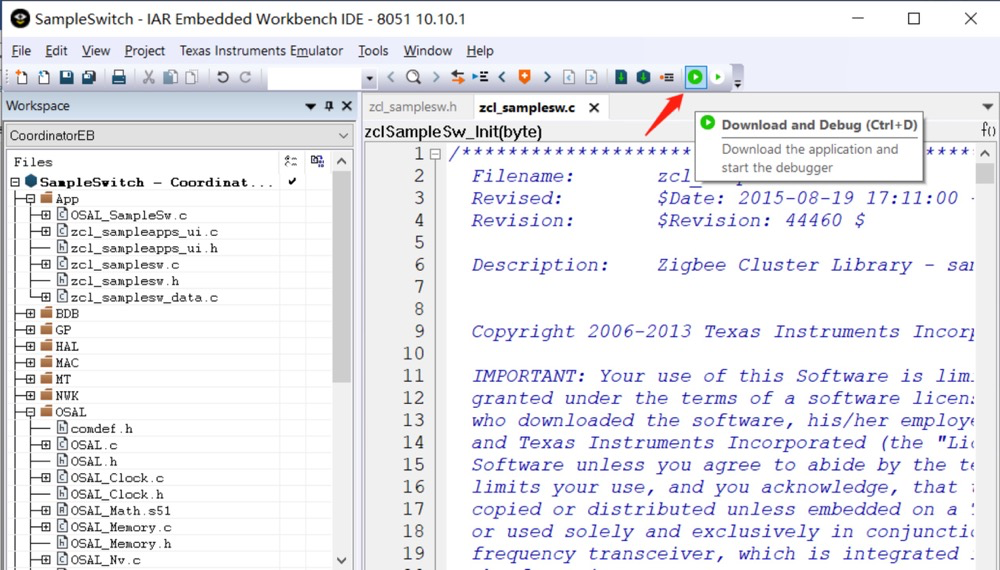Pin the Workspace panel with the pushpin
The width and height of the screenshot is (1000, 570).
(329, 106)
